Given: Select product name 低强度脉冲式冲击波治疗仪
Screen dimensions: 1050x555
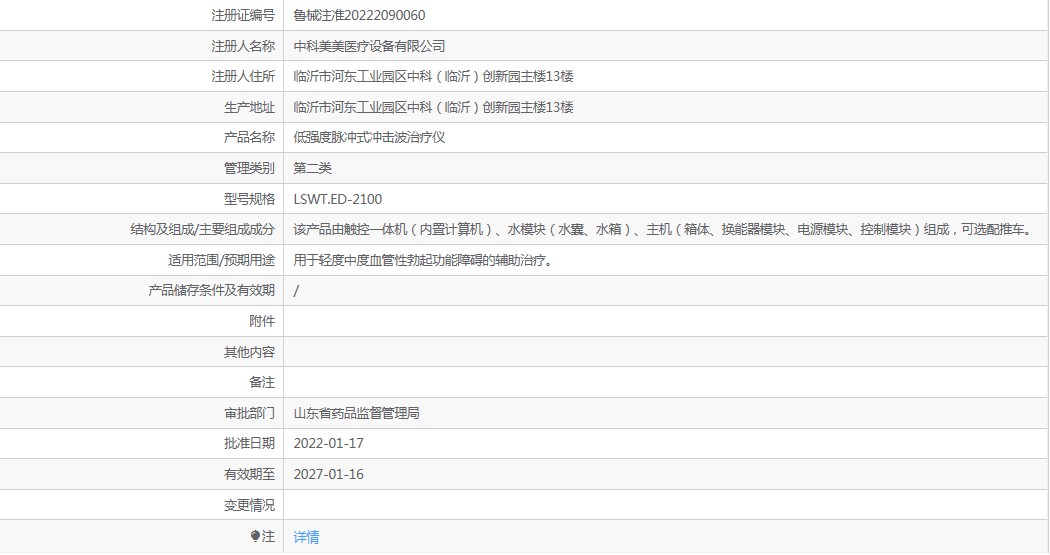Looking at the screenshot, I should 370,137.
